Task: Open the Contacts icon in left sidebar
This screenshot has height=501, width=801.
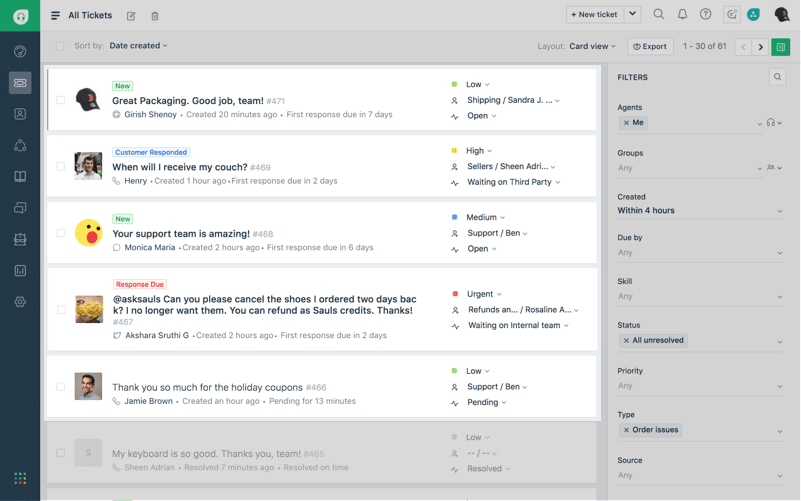Action: point(20,114)
